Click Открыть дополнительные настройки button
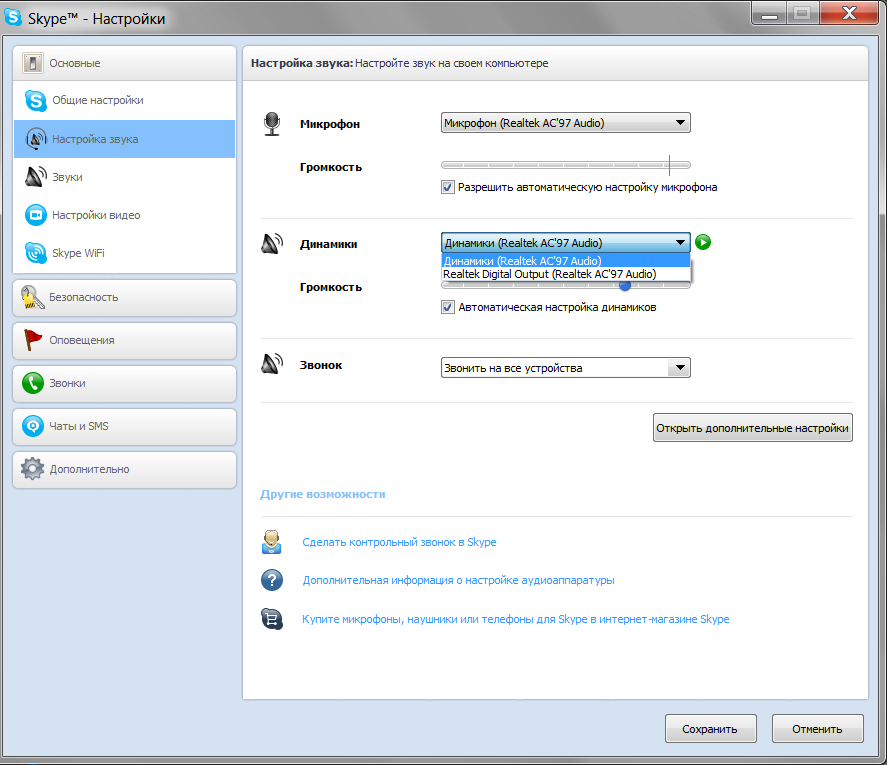Screen dimensions: 887x765 click(x=752, y=428)
